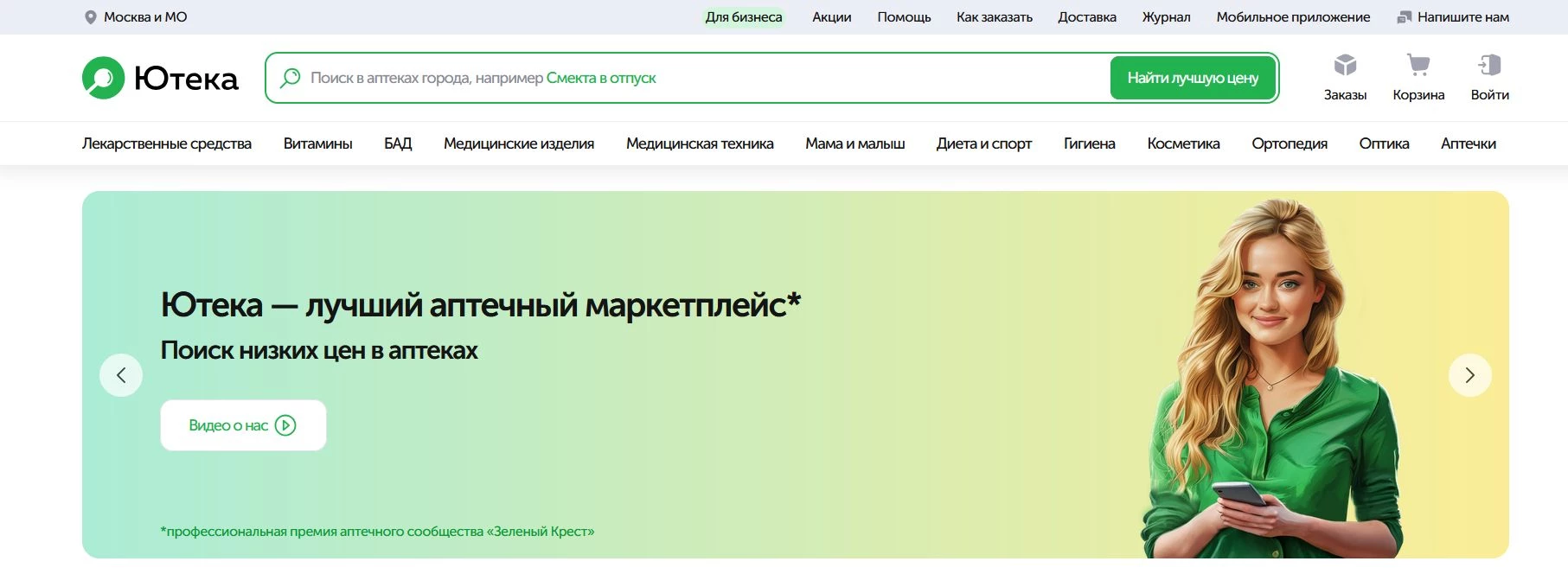Open Мобильное приложение link

[1293, 17]
